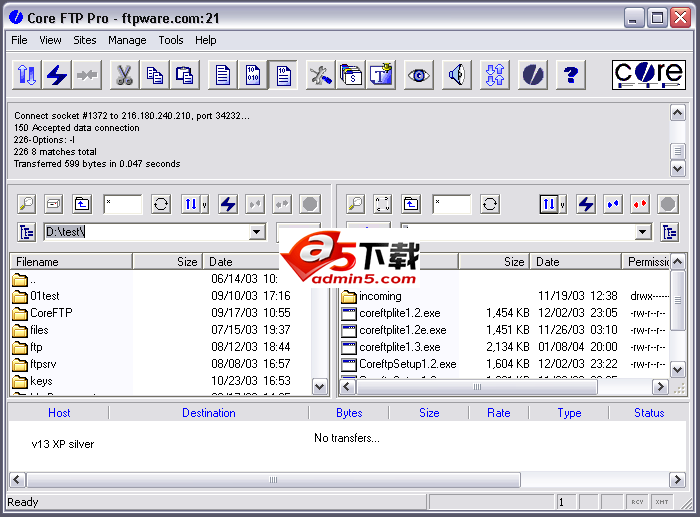Click the speaker sound icon
Viewport: 700px width, 517px height.
(x=456, y=75)
